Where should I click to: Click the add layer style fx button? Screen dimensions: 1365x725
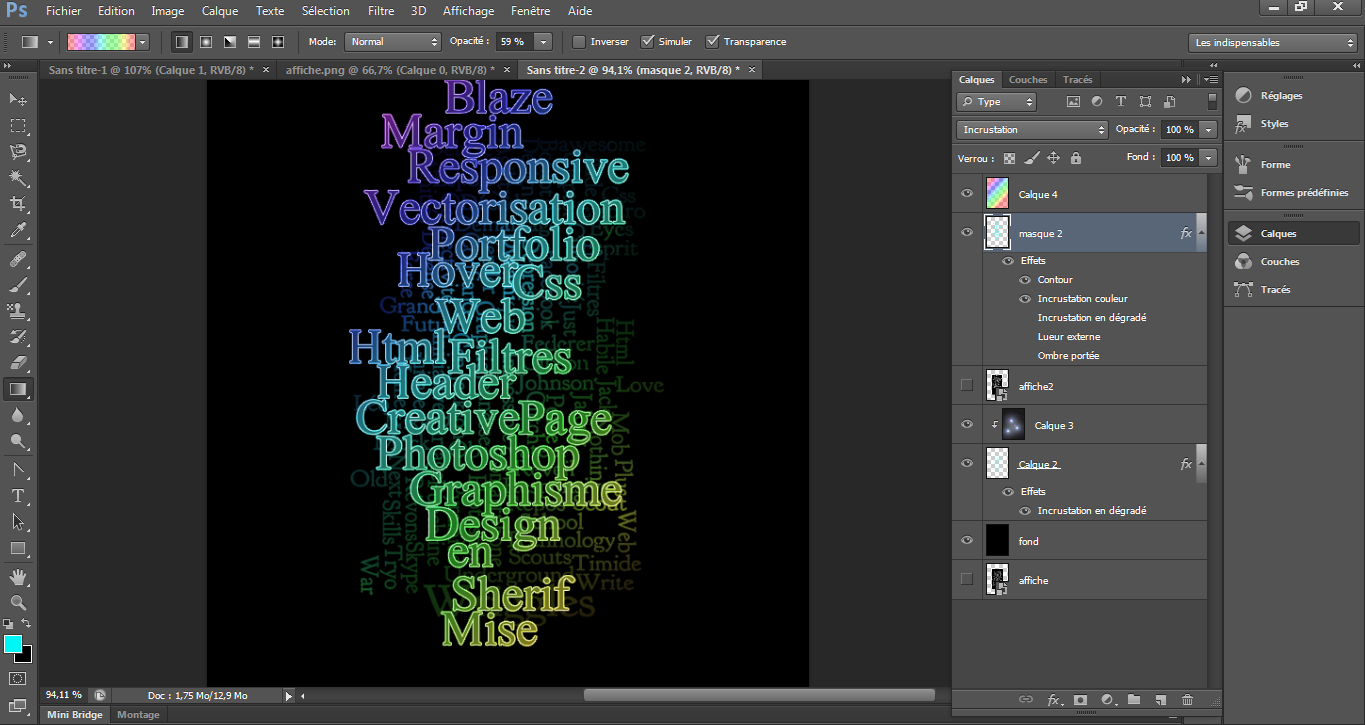click(x=1053, y=700)
